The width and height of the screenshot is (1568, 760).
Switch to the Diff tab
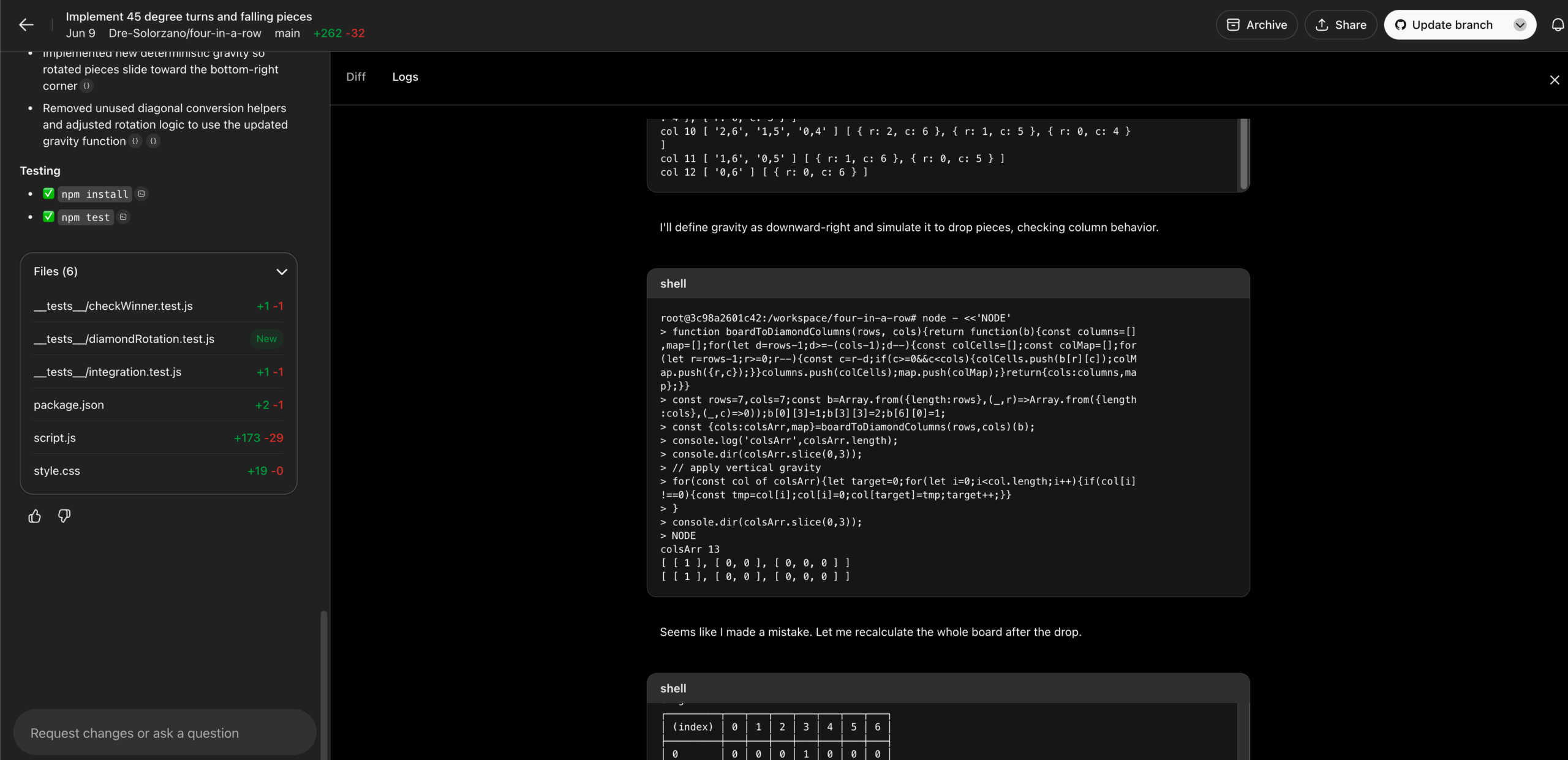tap(355, 77)
